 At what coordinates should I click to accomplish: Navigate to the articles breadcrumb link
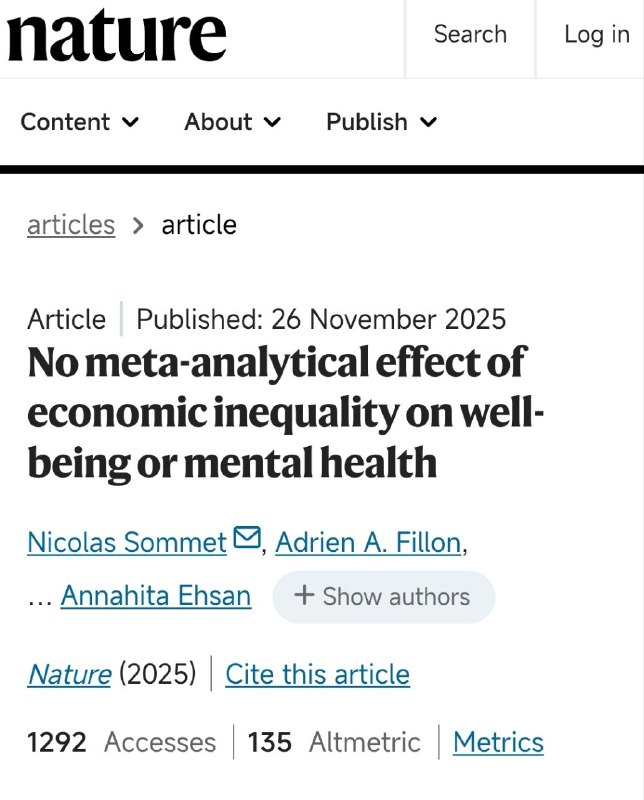click(71, 225)
